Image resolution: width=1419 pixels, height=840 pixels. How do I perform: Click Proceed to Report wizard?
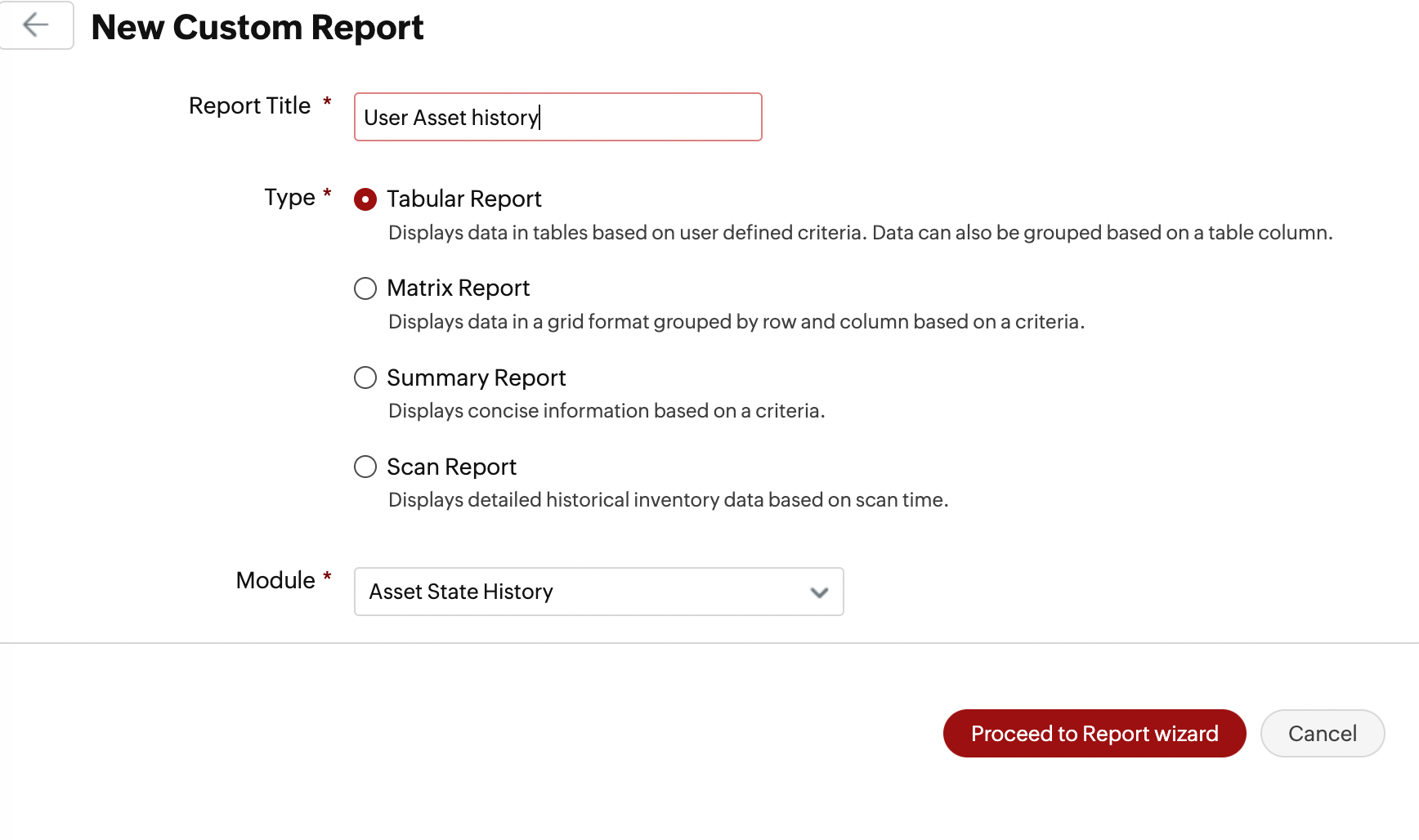coord(1094,734)
